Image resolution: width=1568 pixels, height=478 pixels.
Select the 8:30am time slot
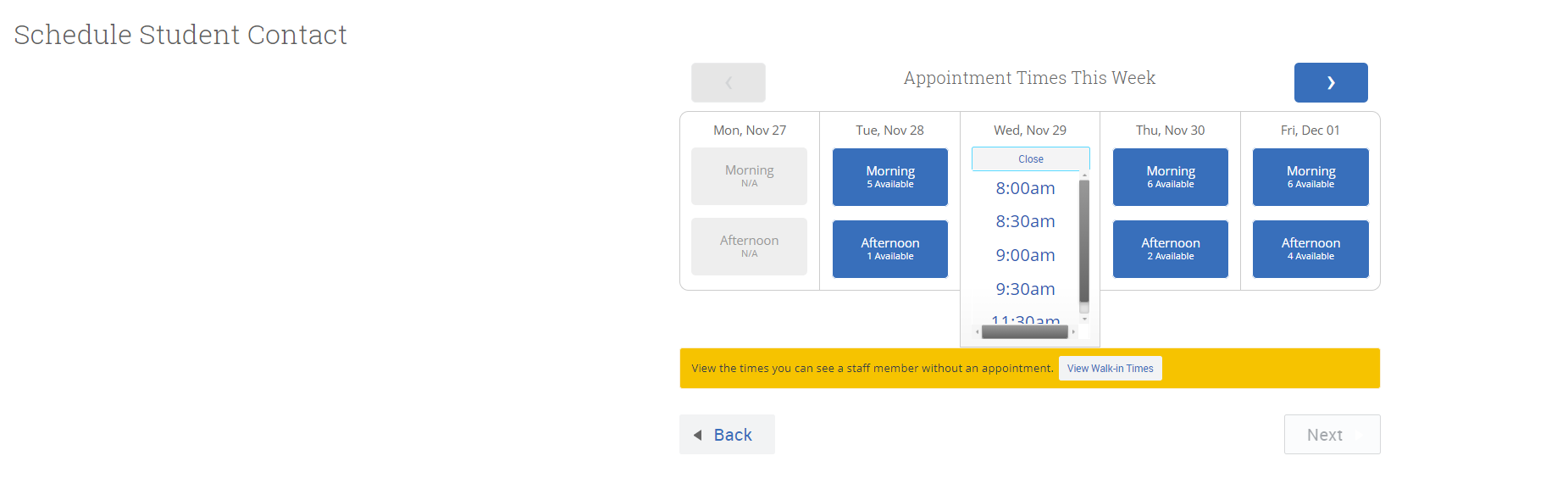tap(1025, 221)
